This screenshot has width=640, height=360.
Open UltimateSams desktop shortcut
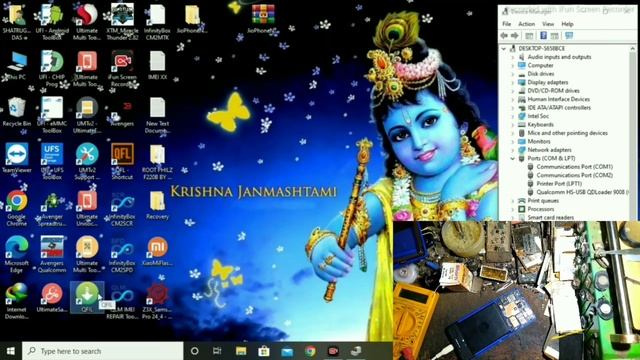point(52,298)
